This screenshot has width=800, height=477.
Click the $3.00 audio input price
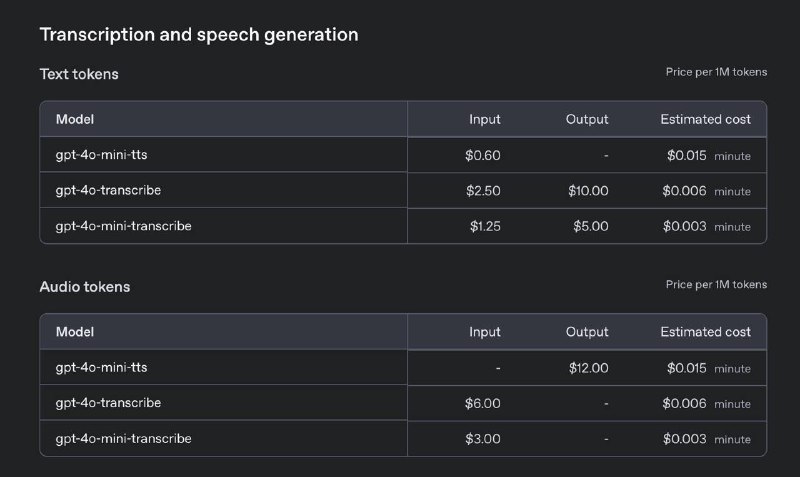[x=483, y=439]
